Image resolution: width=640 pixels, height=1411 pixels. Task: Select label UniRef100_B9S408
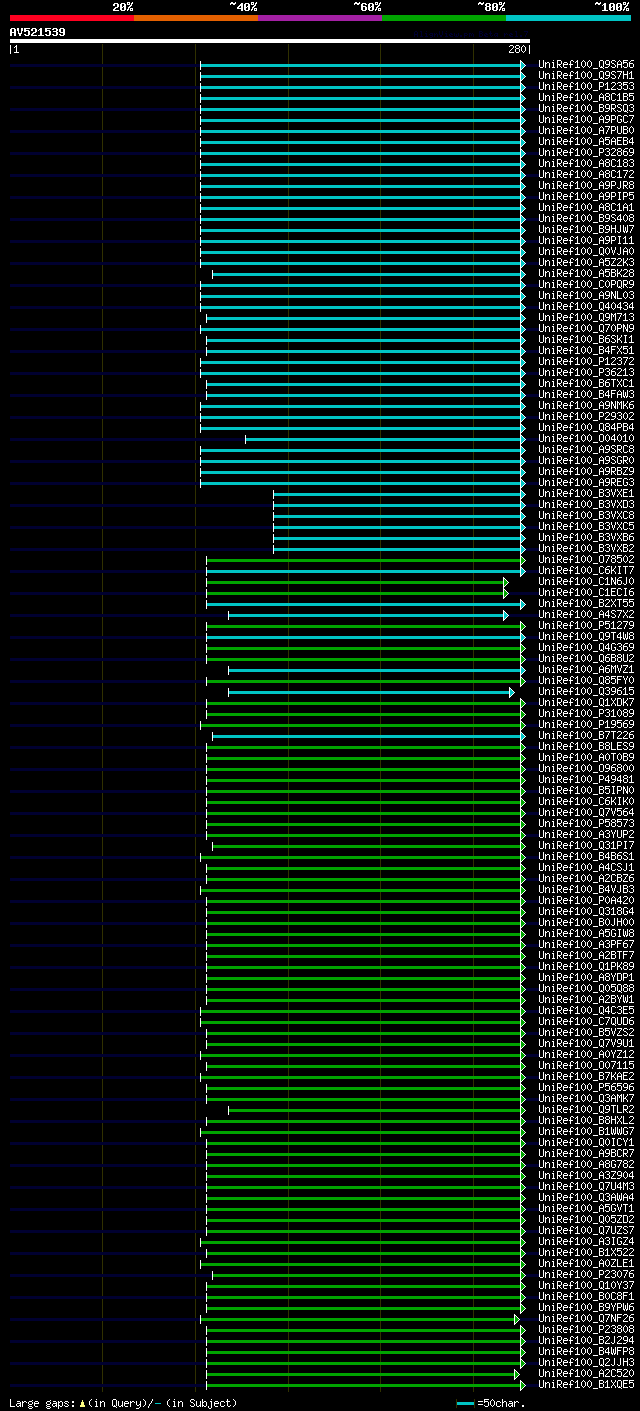[586, 218]
